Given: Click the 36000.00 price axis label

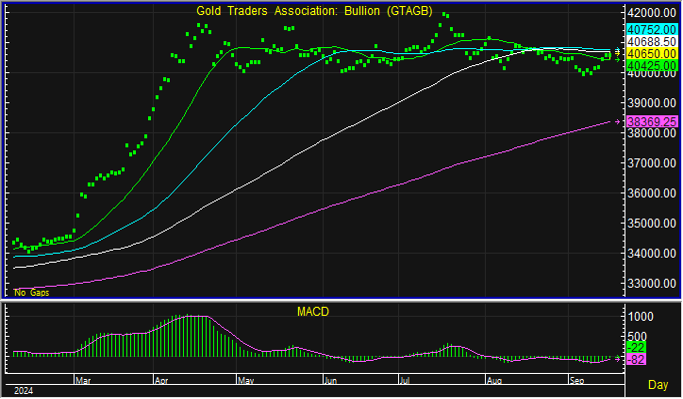Looking at the screenshot, I should tap(652, 193).
